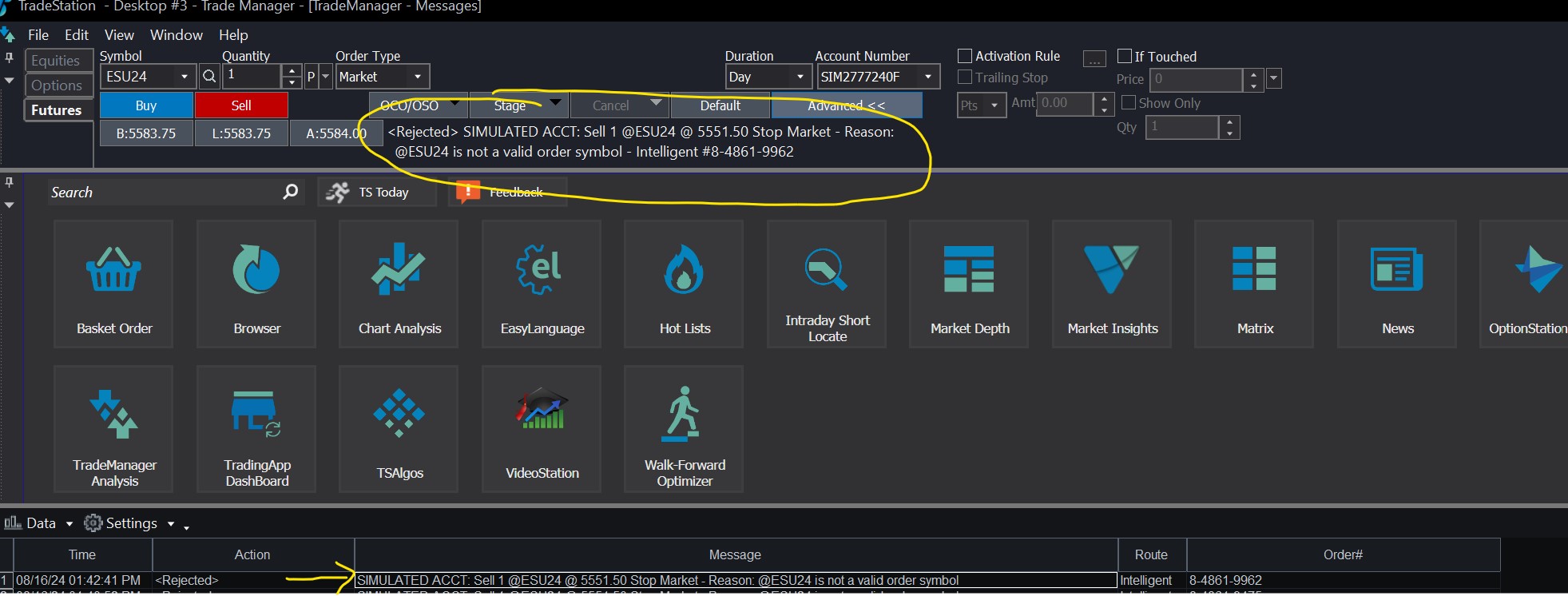The width and height of the screenshot is (1568, 596).
Task: Open TradingApp DashBoard
Action: pos(256,429)
